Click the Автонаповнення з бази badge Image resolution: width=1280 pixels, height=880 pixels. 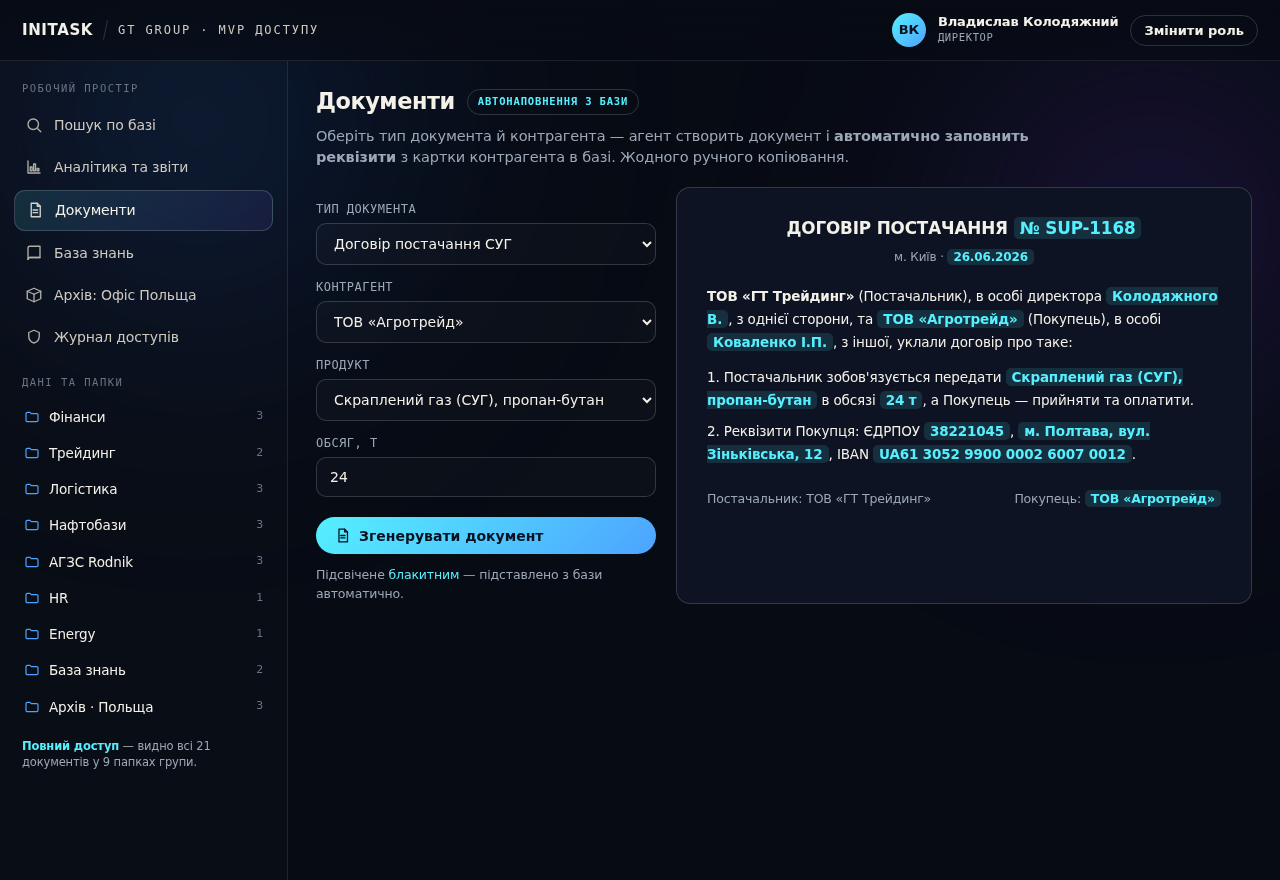point(553,102)
